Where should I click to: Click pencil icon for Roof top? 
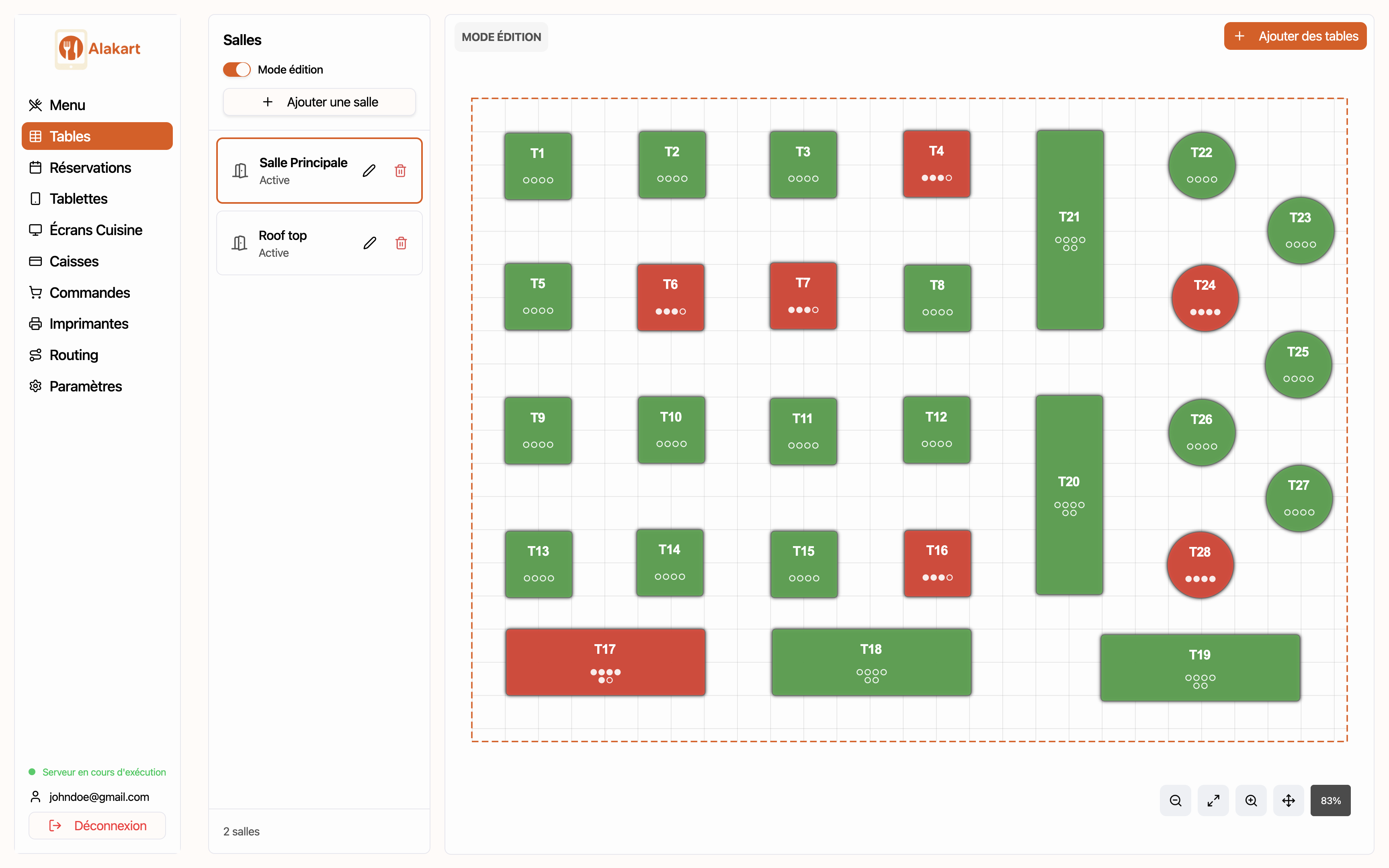tap(370, 243)
